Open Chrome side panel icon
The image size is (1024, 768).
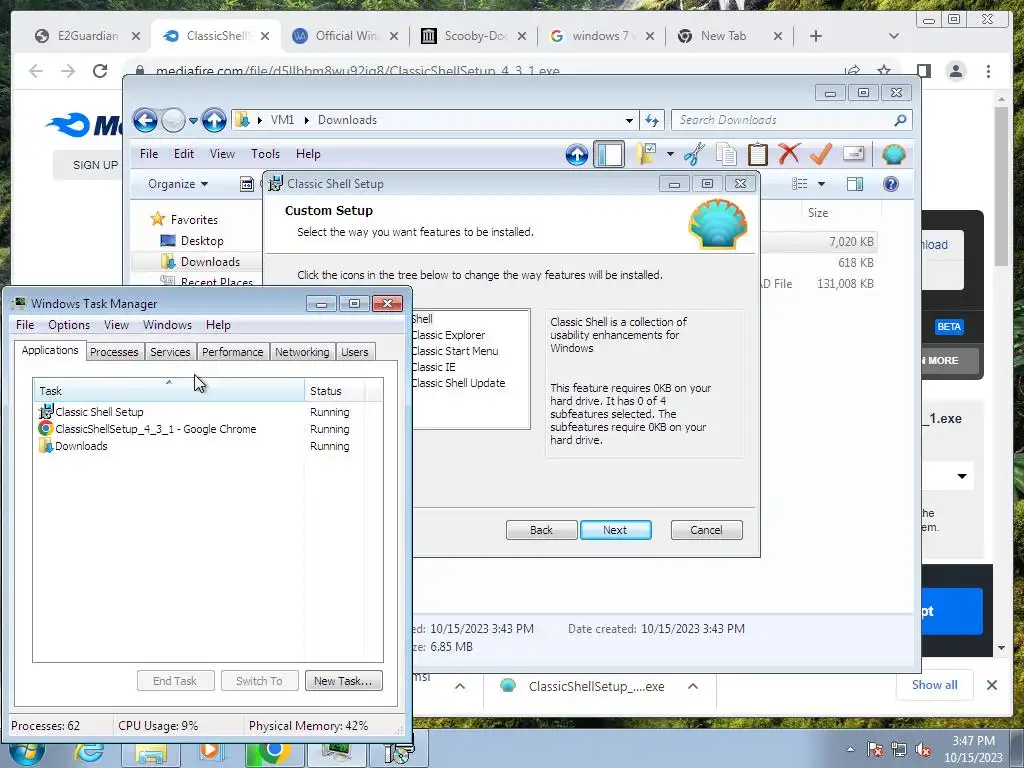pyautogui.click(x=923, y=71)
